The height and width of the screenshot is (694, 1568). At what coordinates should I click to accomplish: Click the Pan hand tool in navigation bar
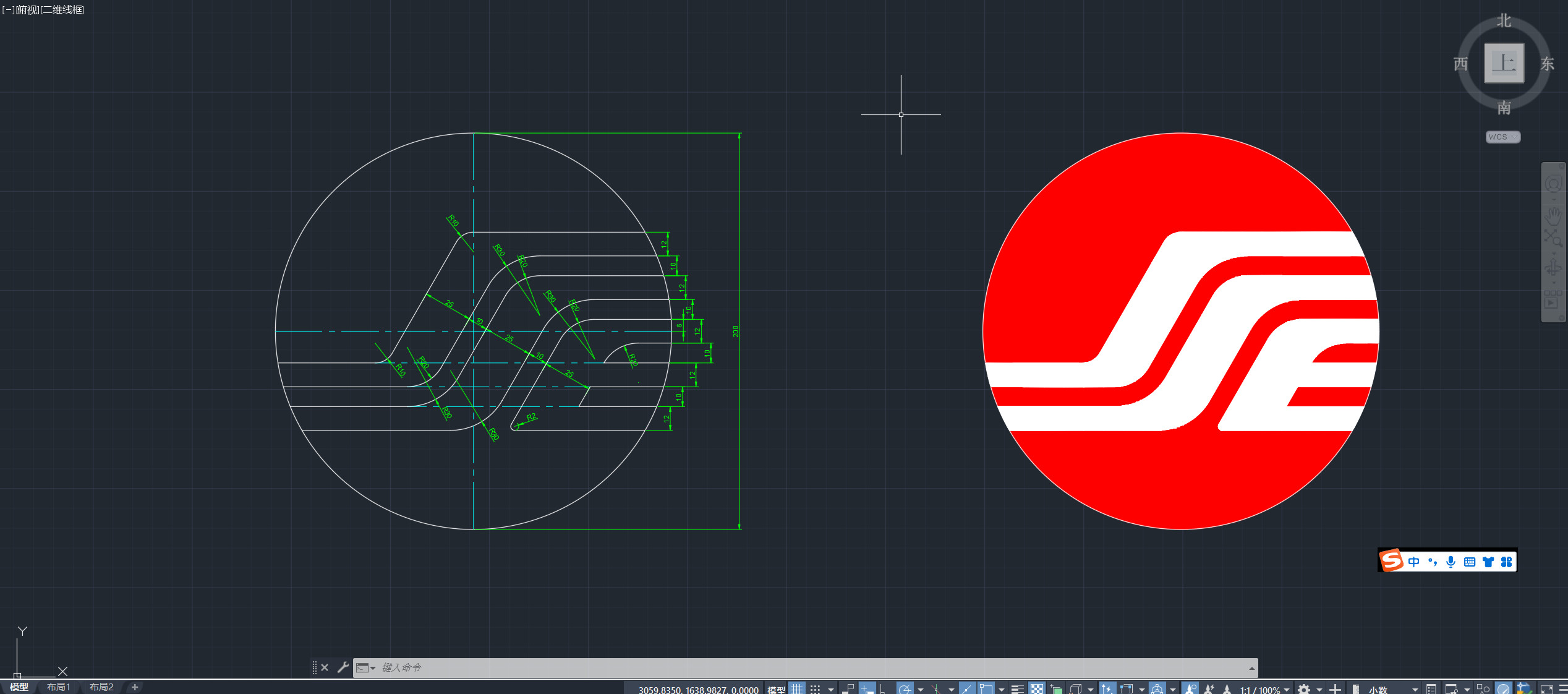pos(1553,215)
